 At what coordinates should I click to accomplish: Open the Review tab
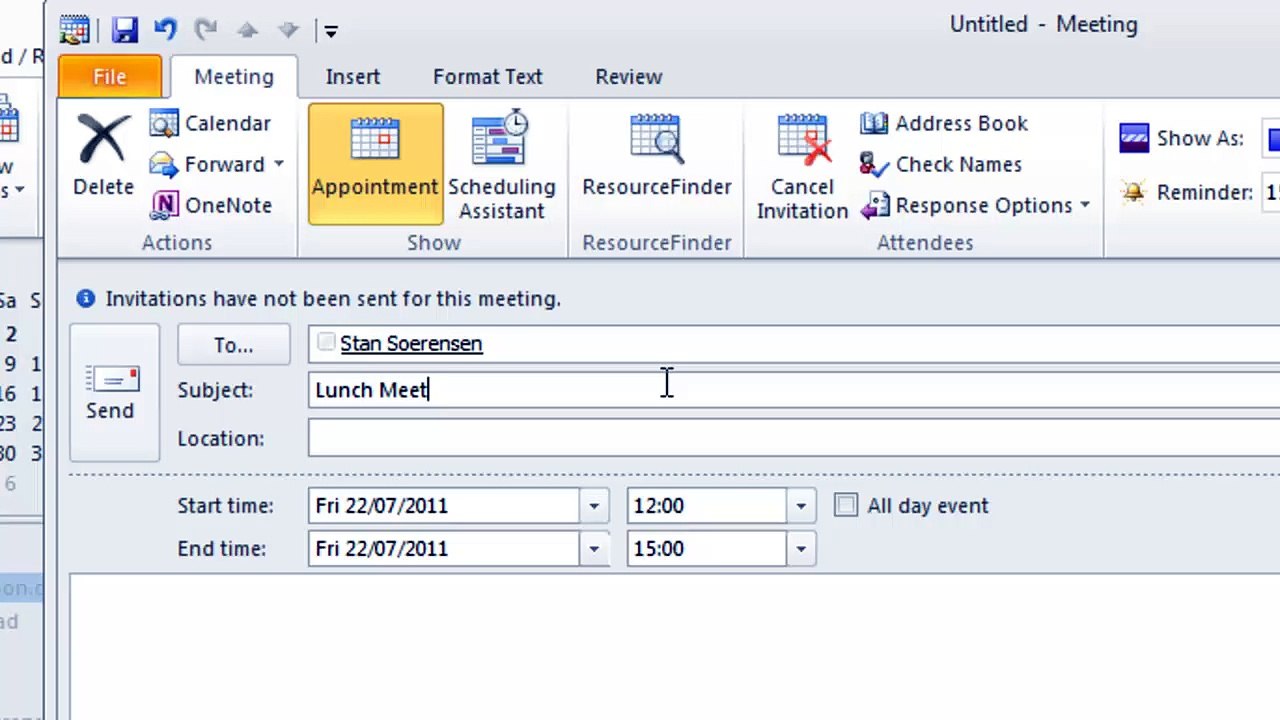(629, 77)
